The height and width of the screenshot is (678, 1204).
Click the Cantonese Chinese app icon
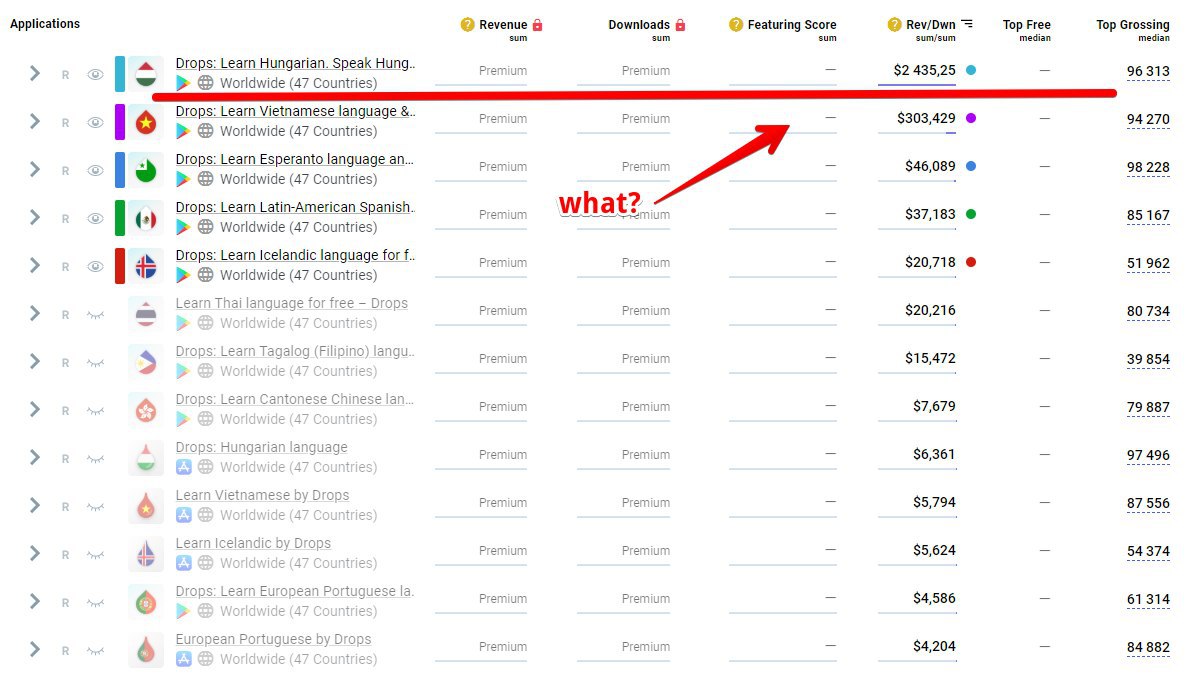pos(146,410)
